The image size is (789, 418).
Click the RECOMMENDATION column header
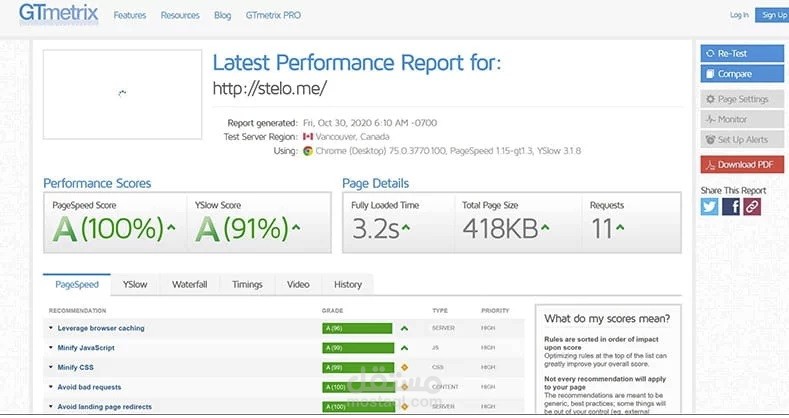pos(77,310)
